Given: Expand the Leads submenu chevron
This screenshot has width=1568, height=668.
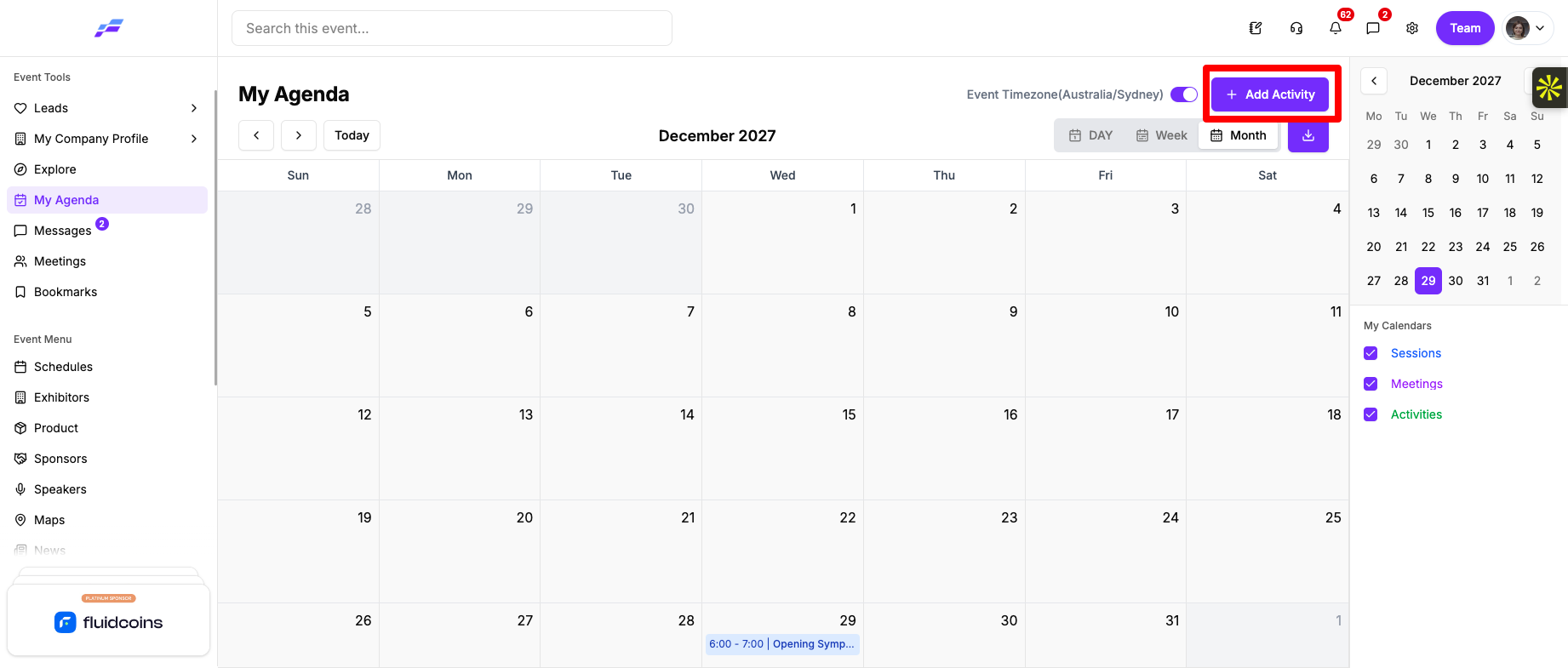Looking at the screenshot, I should click(194, 108).
